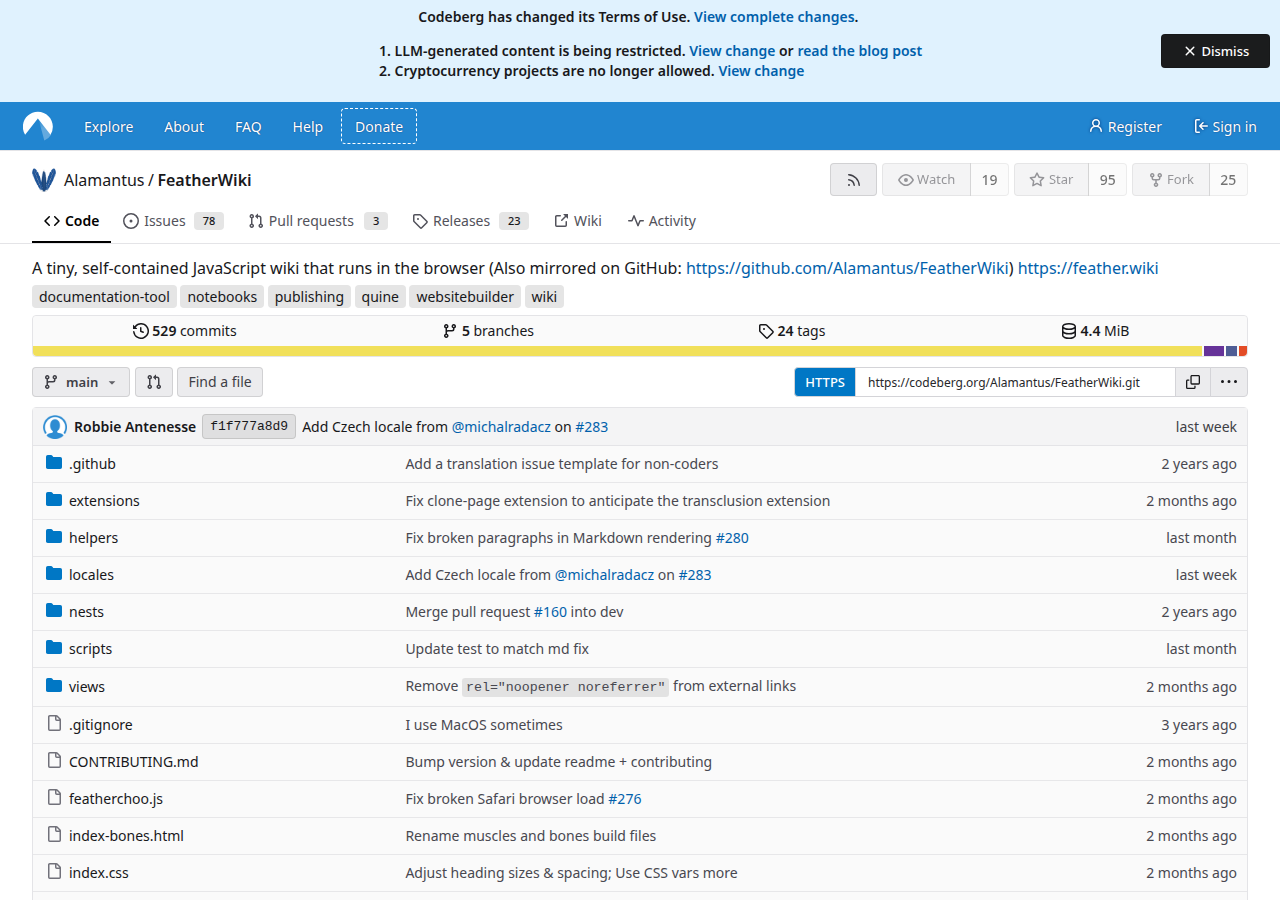Click the views folder icon

click(x=54, y=686)
